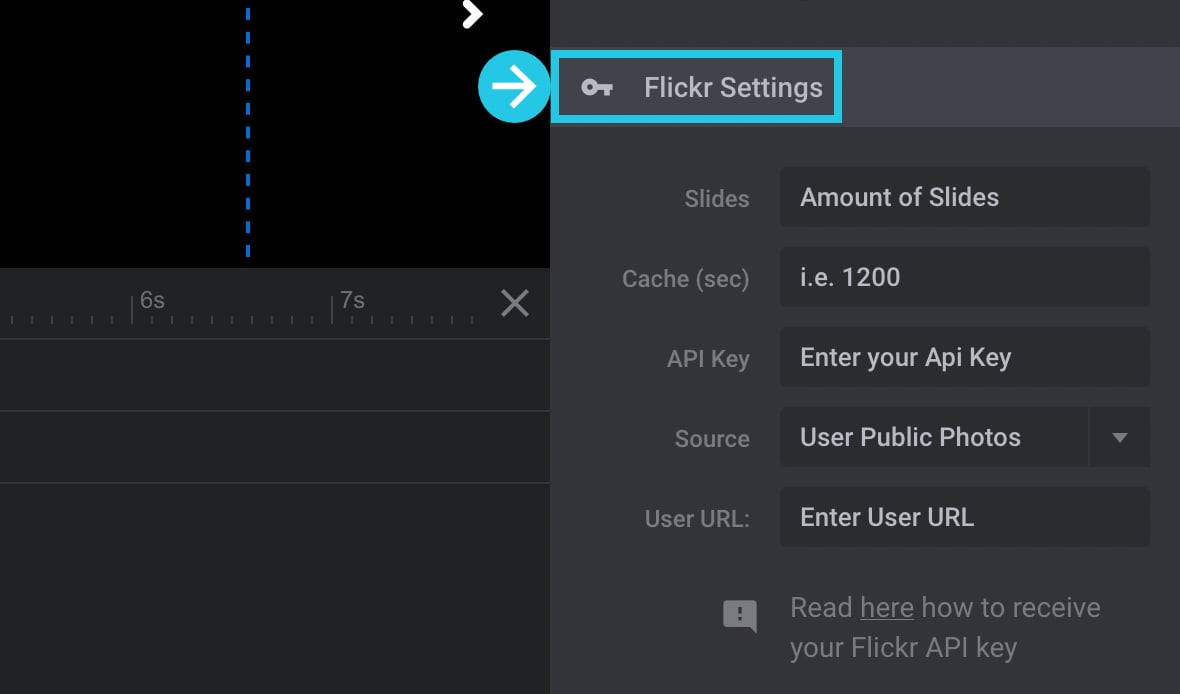Click the 'Cache (sec)' field label
1180x694 pixels.
coord(686,279)
